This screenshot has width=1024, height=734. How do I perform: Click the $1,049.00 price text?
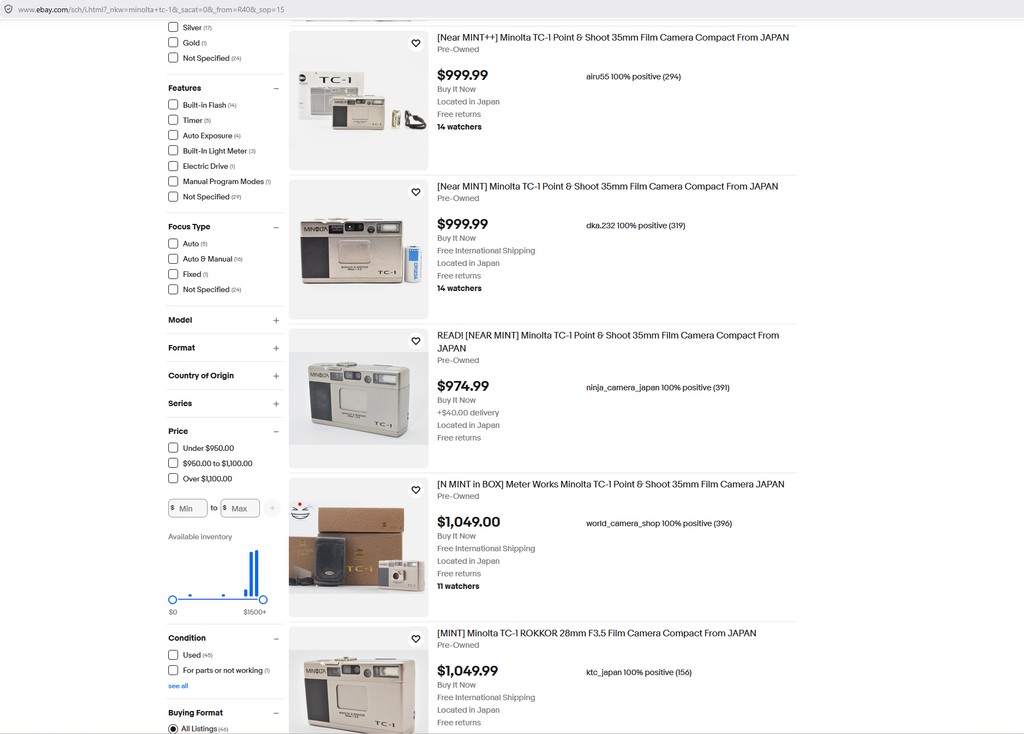click(x=468, y=522)
